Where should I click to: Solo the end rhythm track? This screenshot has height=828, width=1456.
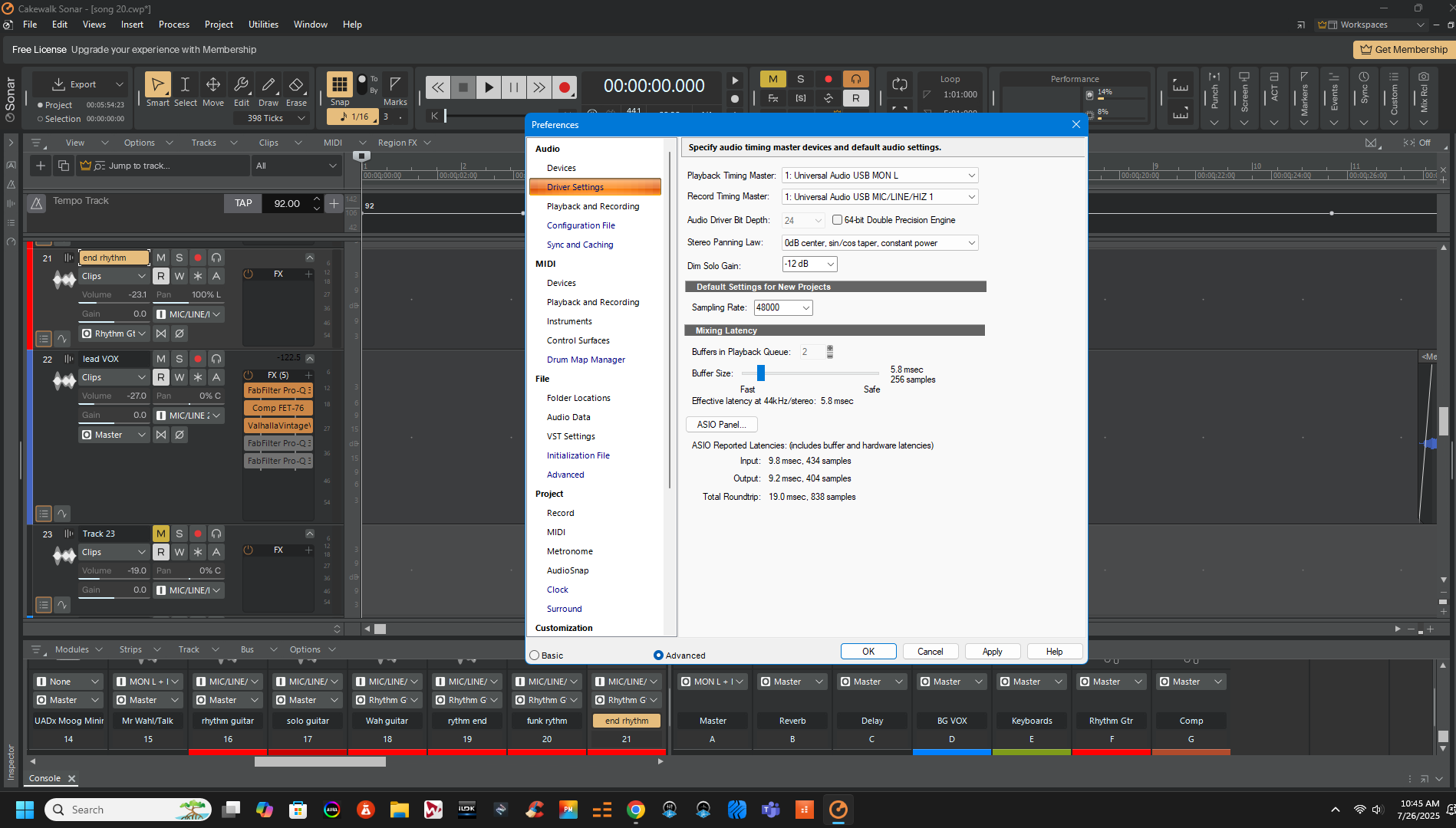pyautogui.click(x=180, y=258)
